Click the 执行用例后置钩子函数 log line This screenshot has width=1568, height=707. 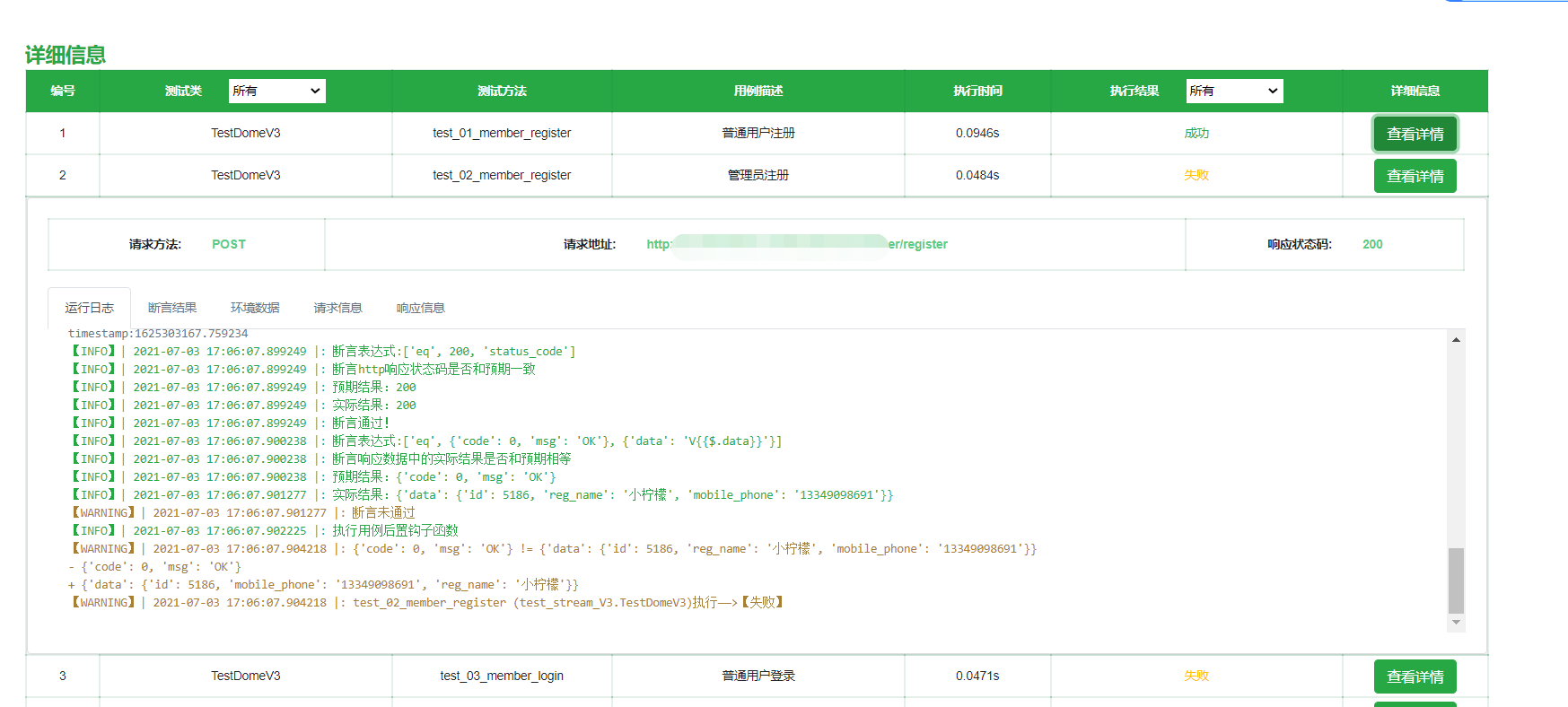(264, 530)
